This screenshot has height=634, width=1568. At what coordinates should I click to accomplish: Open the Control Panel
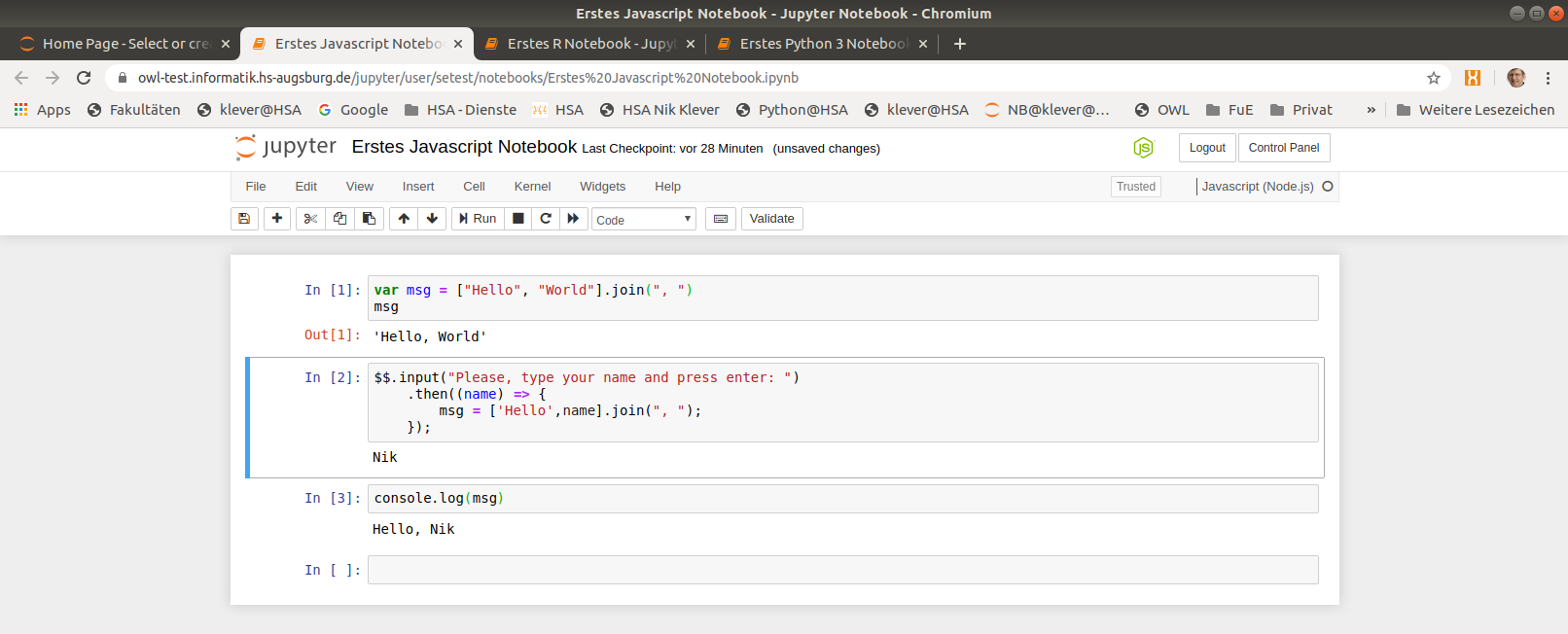[1284, 148]
